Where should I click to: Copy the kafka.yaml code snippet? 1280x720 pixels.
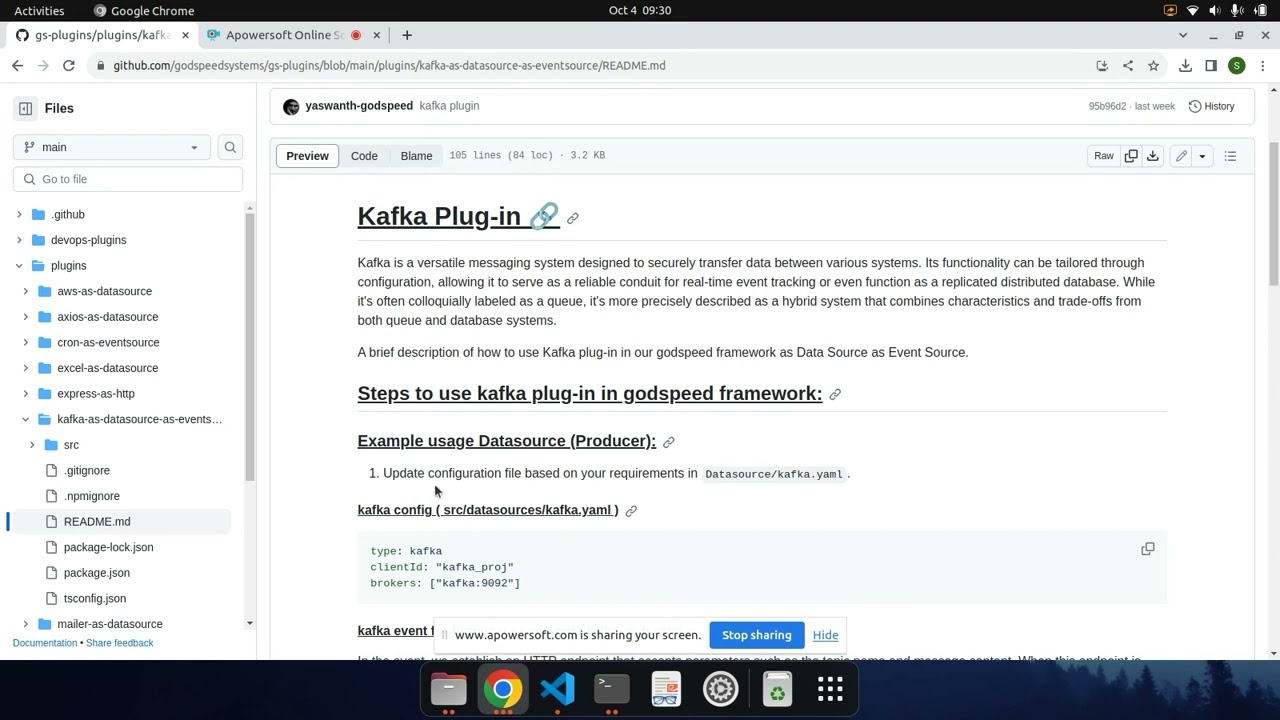1147,548
